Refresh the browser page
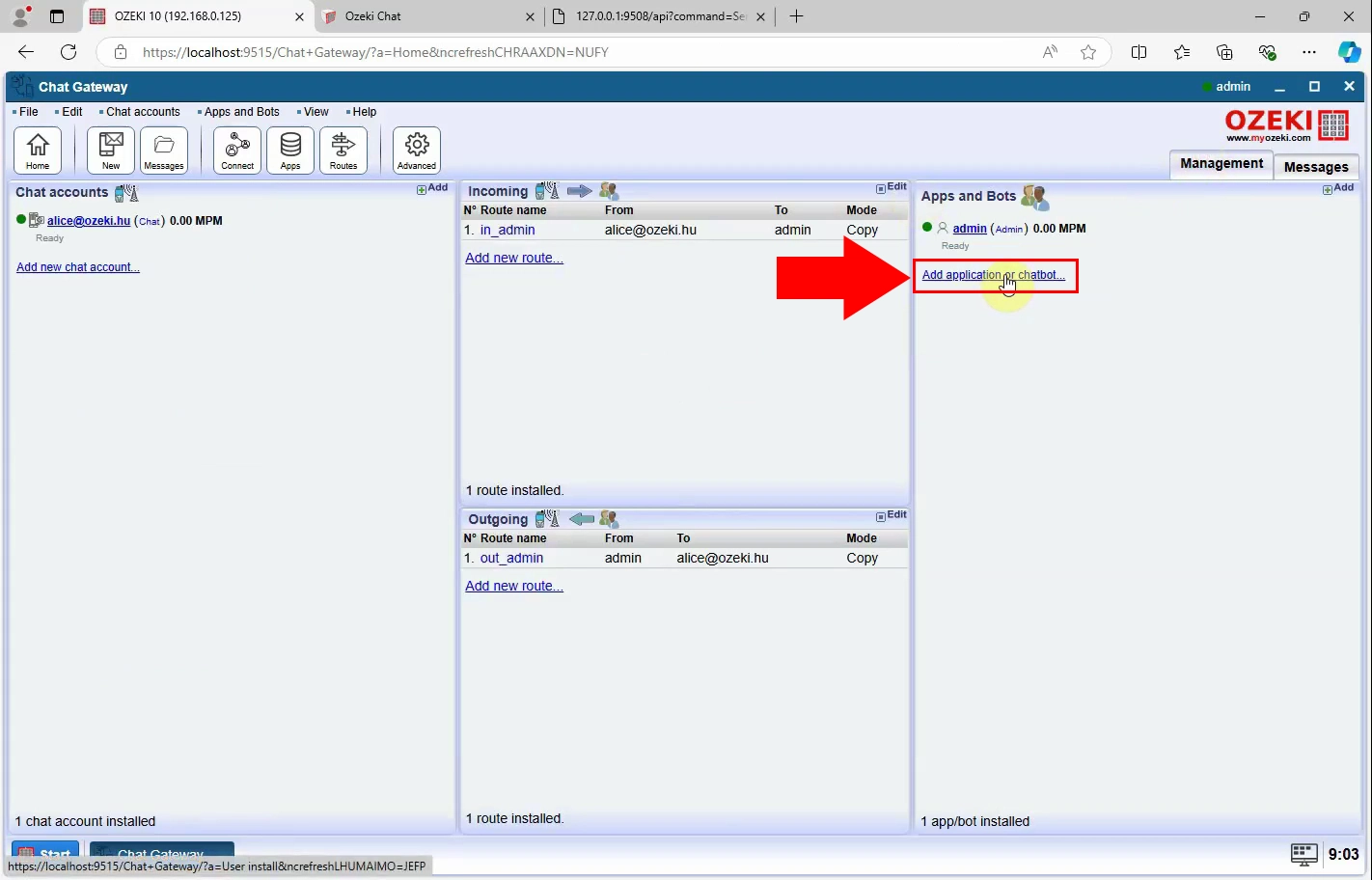Screen dimensions: 1372x880 click(x=69, y=52)
